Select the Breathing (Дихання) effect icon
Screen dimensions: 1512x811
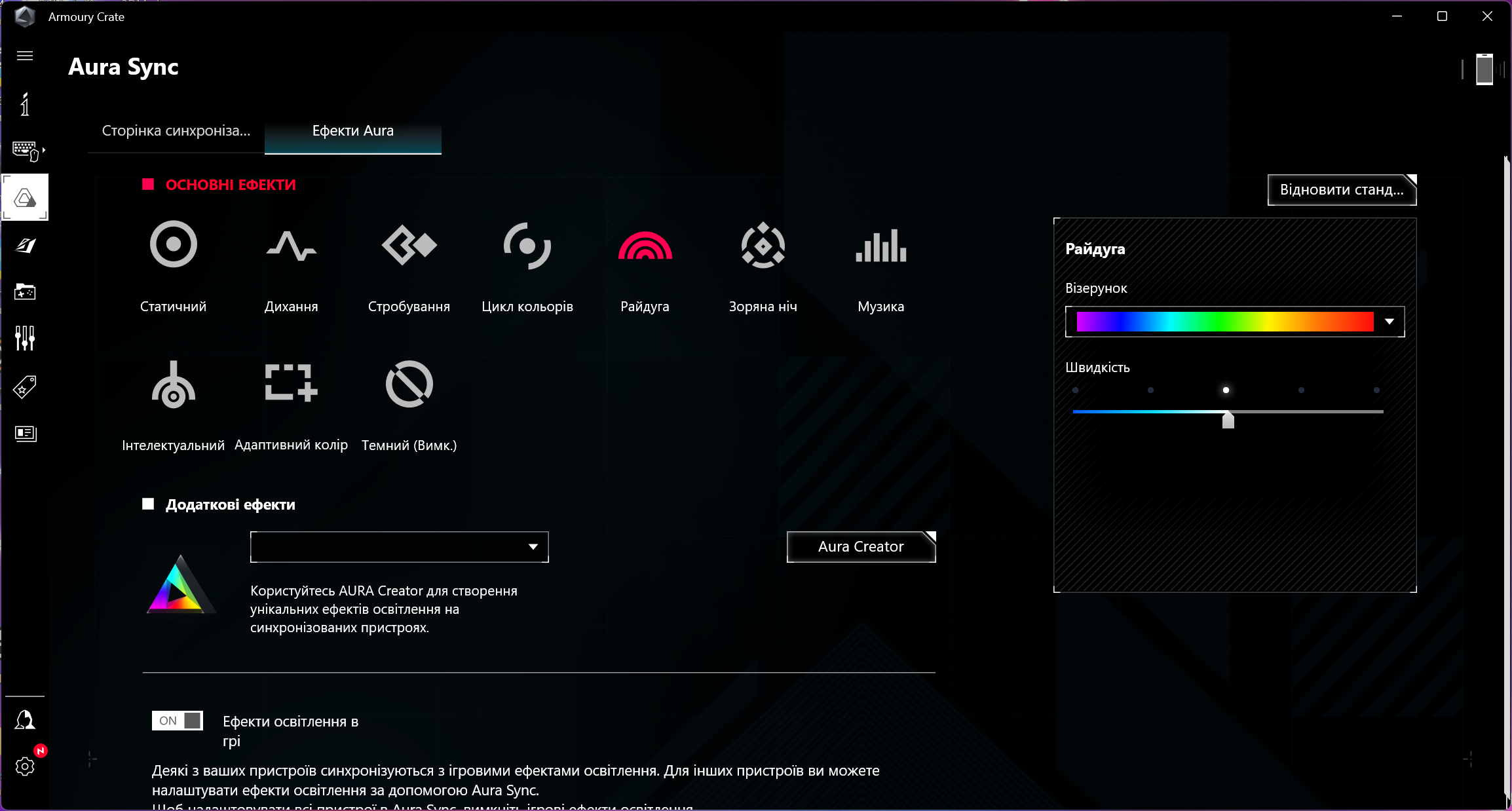pyautogui.click(x=291, y=246)
